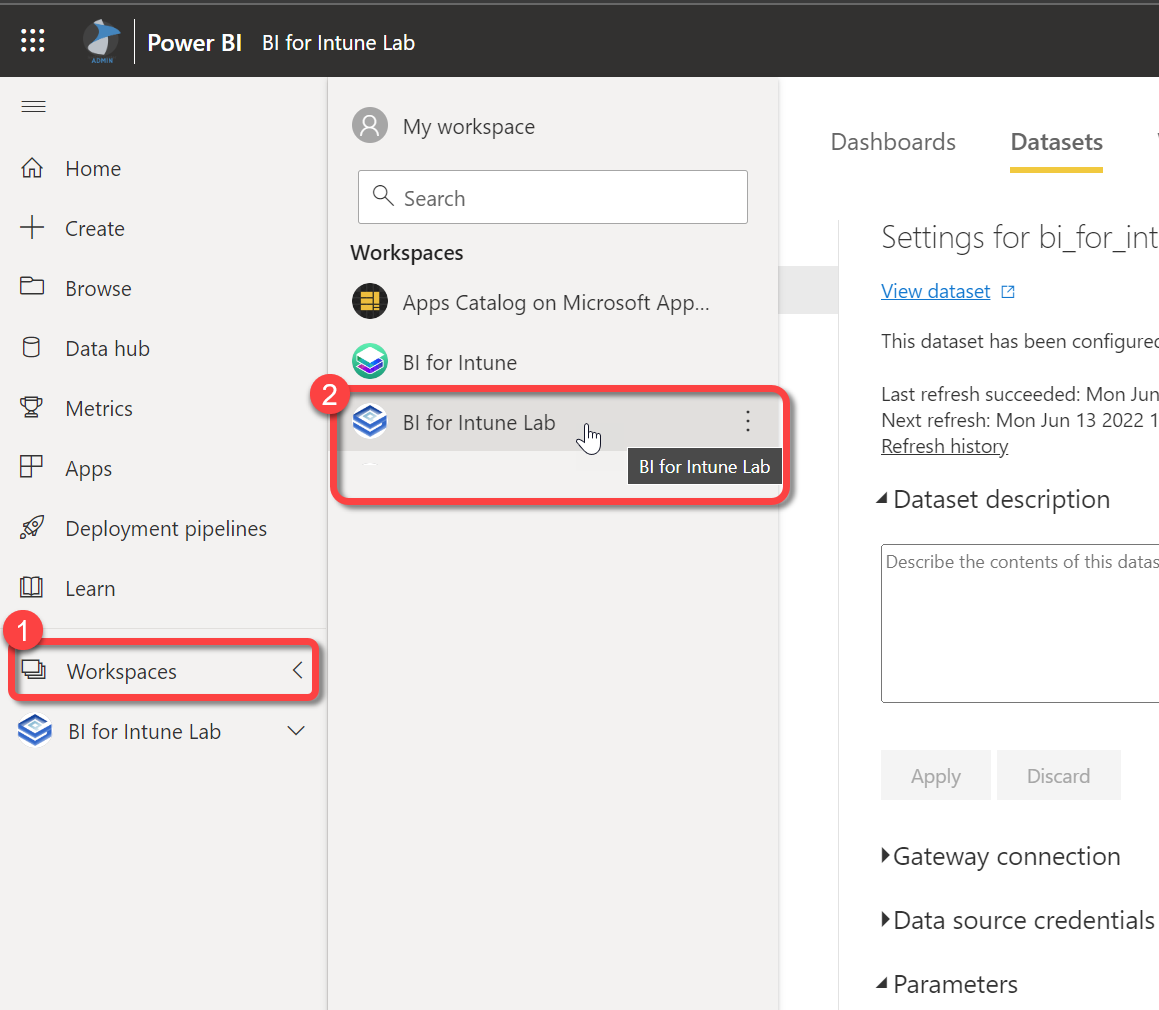Click Power BI in the header

tap(194, 43)
